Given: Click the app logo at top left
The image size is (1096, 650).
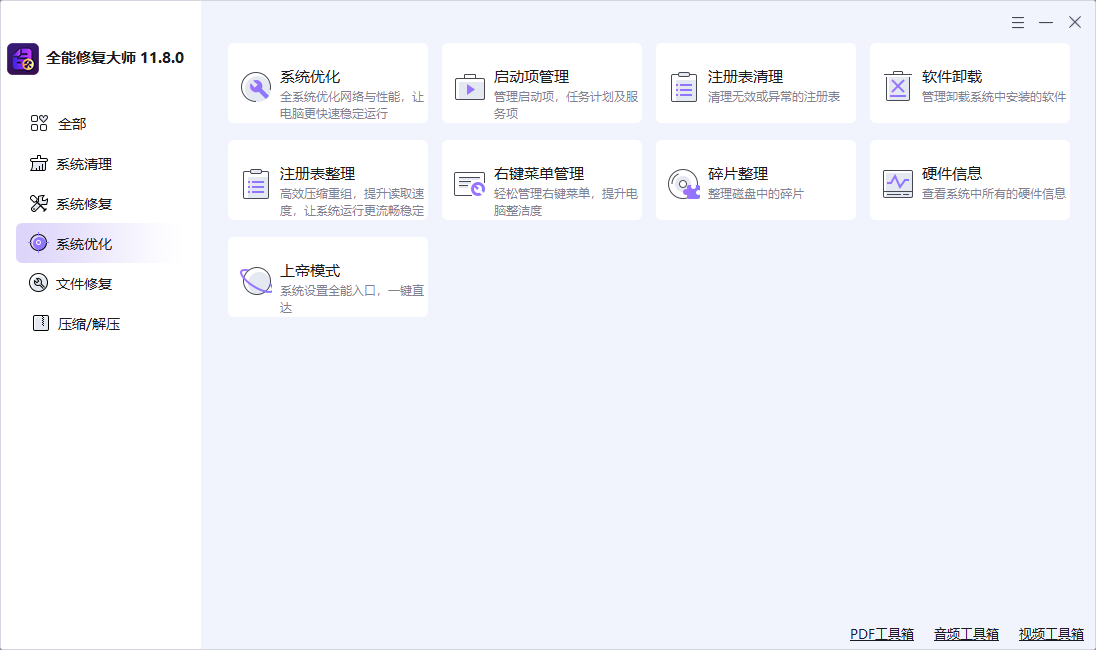Looking at the screenshot, I should [x=23, y=58].
